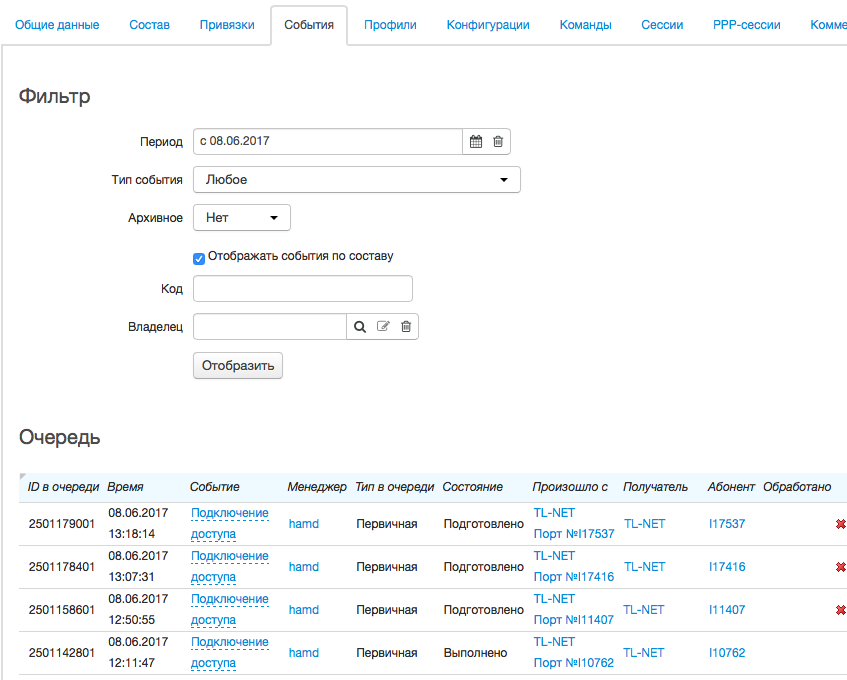Click Первичная cell in row 2501178401
847x680 pixels.
[x=387, y=567]
